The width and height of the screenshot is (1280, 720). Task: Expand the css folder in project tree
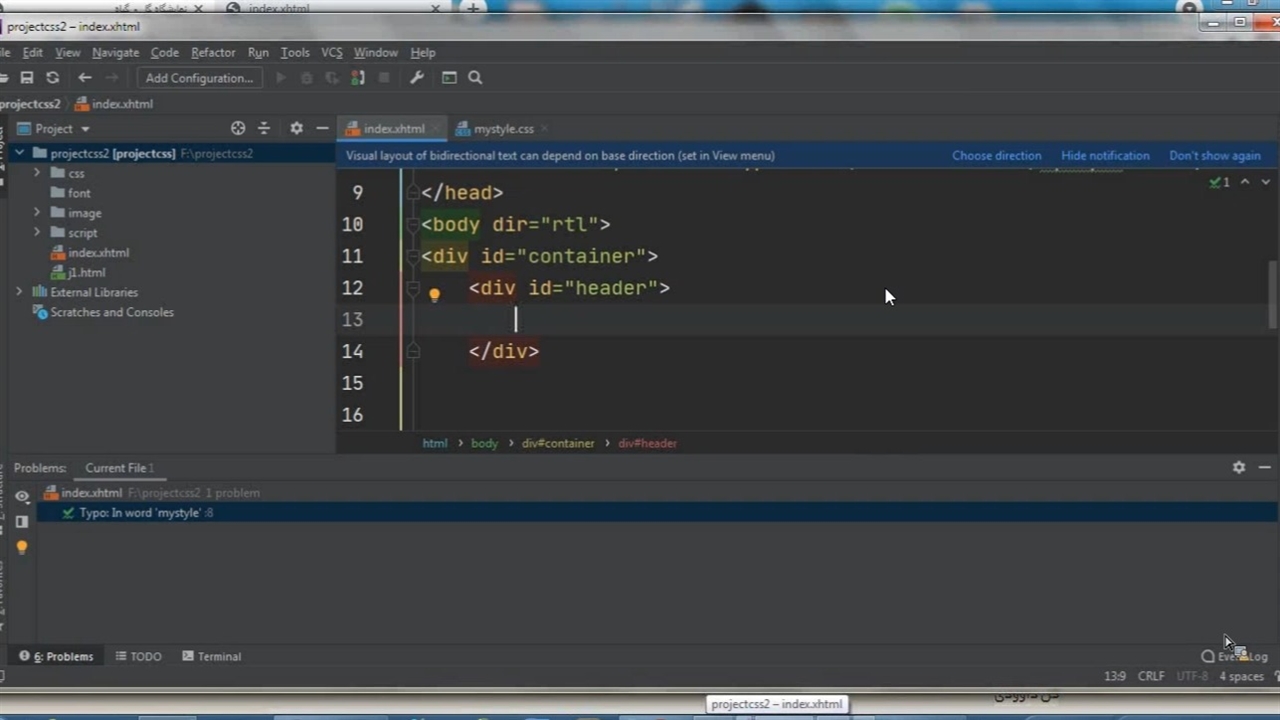[37, 173]
